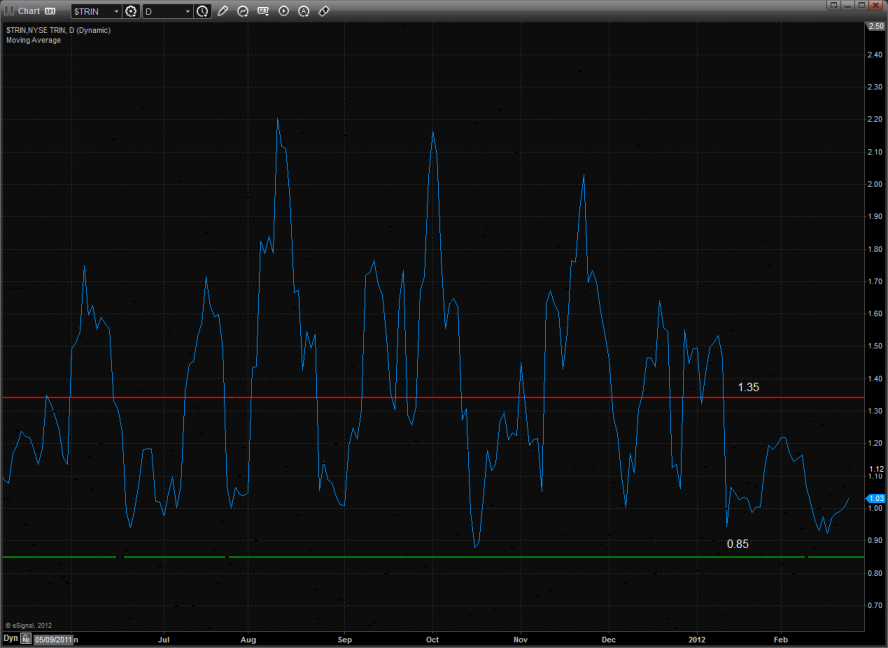Maximize the chart window
The image size is (888, 648).
[x=863, y=6]
